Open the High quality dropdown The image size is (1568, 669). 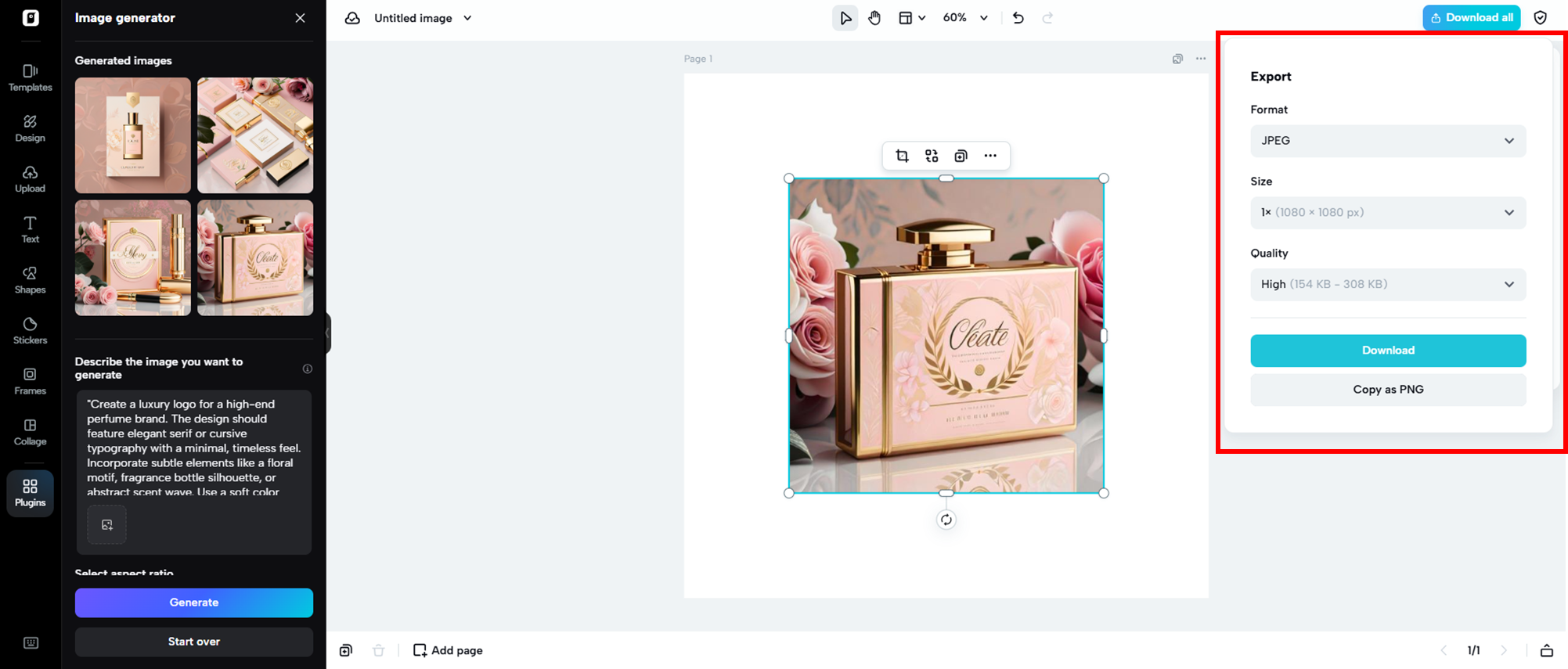[1388, 284]
